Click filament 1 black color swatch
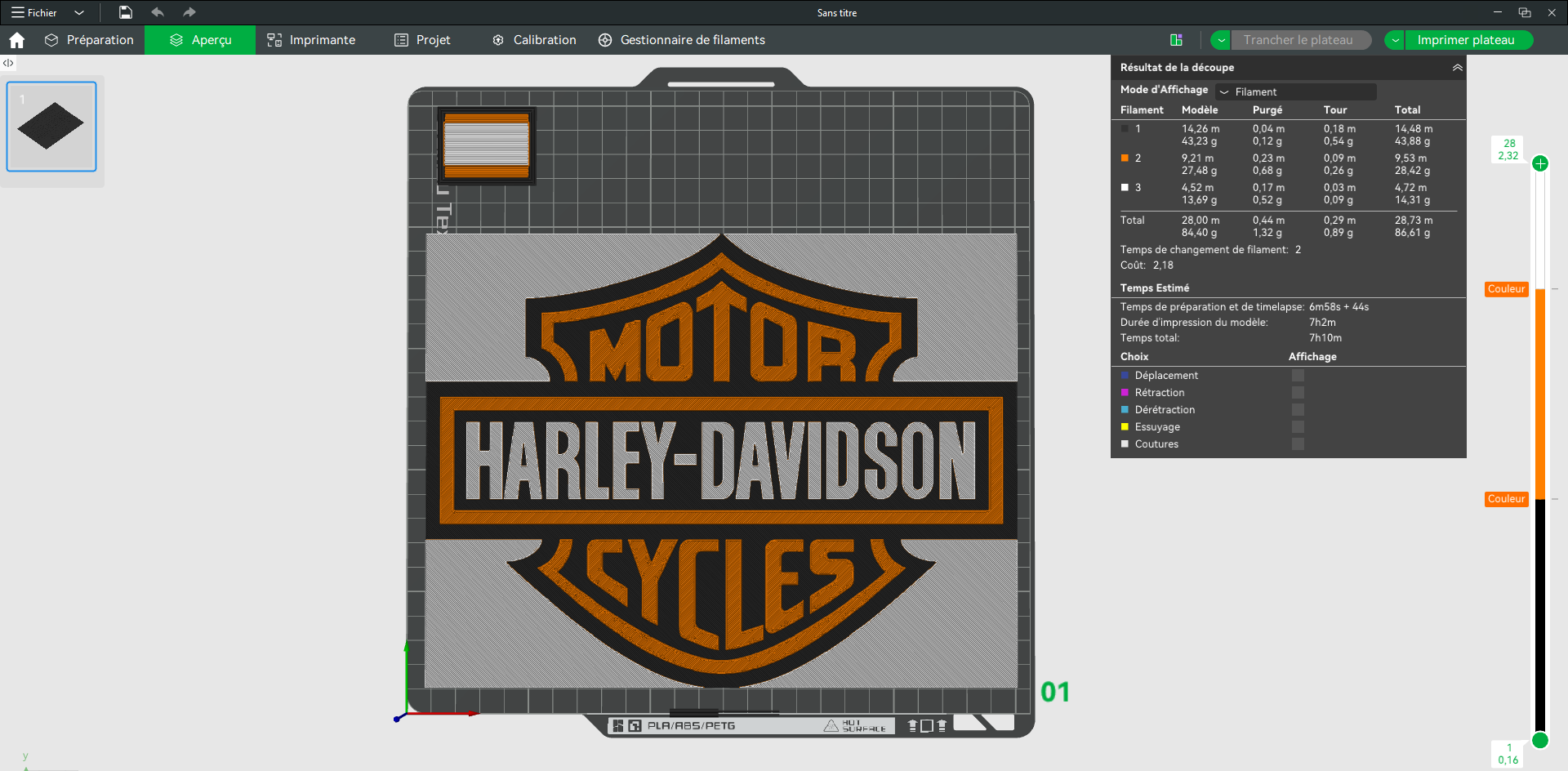 click(x=1125, y=129)
